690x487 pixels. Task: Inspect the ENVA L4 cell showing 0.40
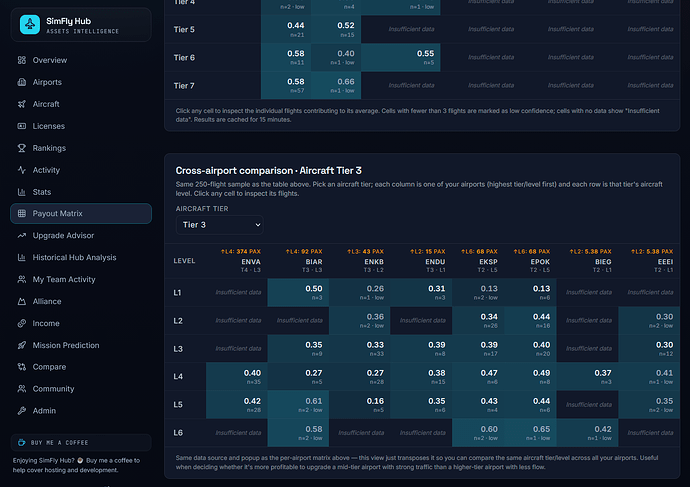[x=237, y=377]
